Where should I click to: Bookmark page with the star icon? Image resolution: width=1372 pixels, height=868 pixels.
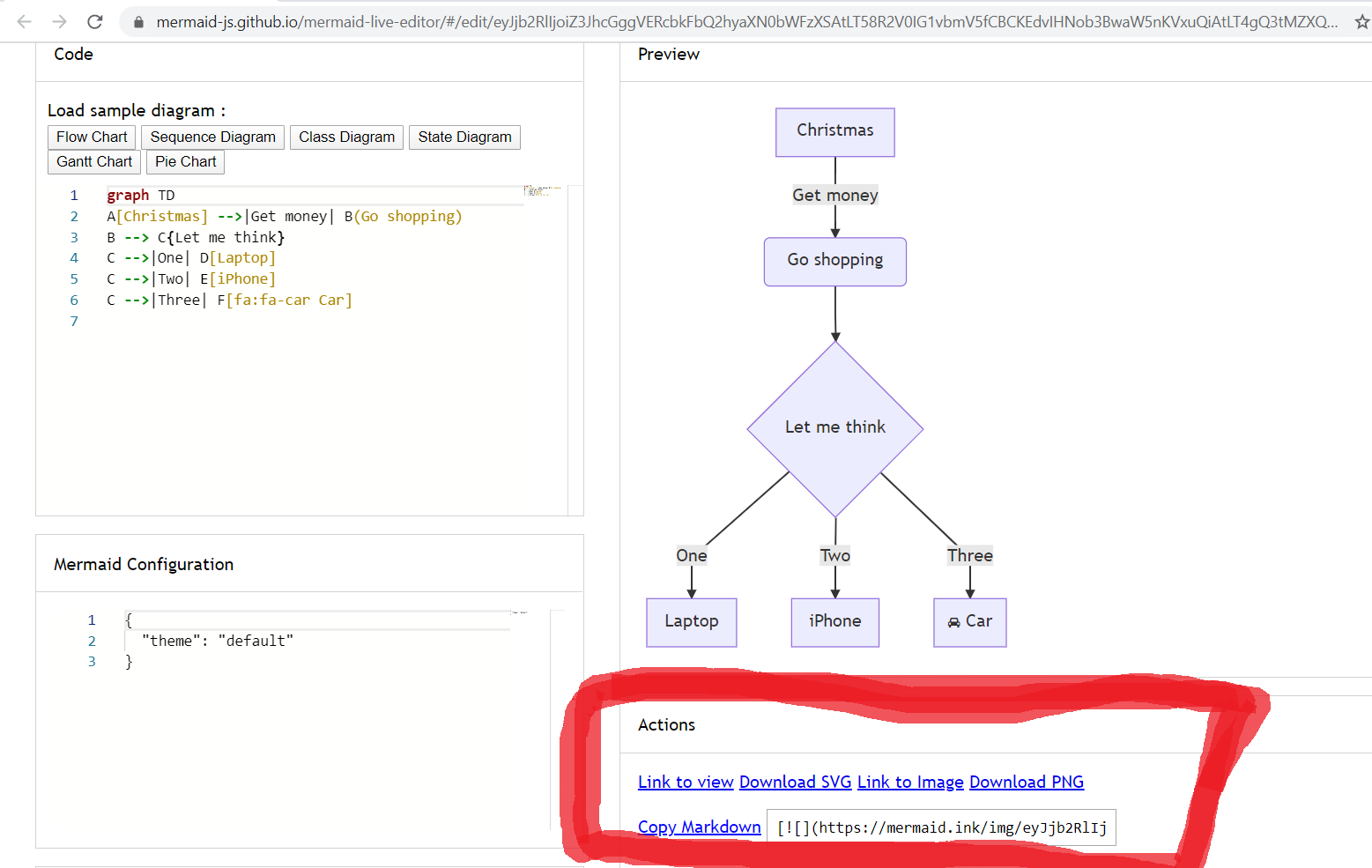(x=1361, y=22)
